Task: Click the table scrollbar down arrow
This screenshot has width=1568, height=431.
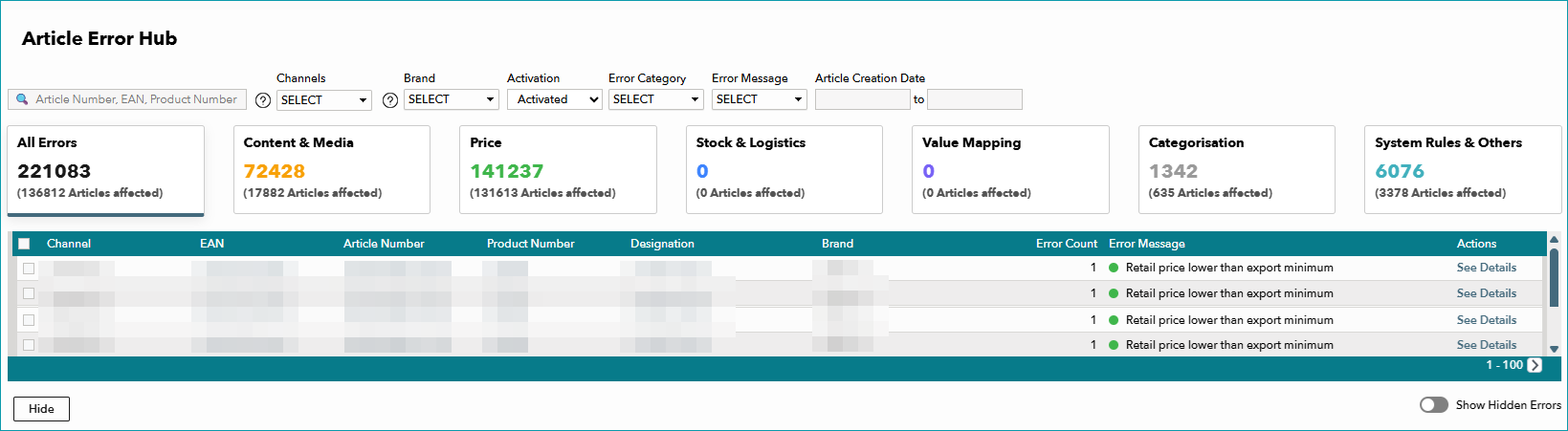Action: click(x=1554, y=350)
